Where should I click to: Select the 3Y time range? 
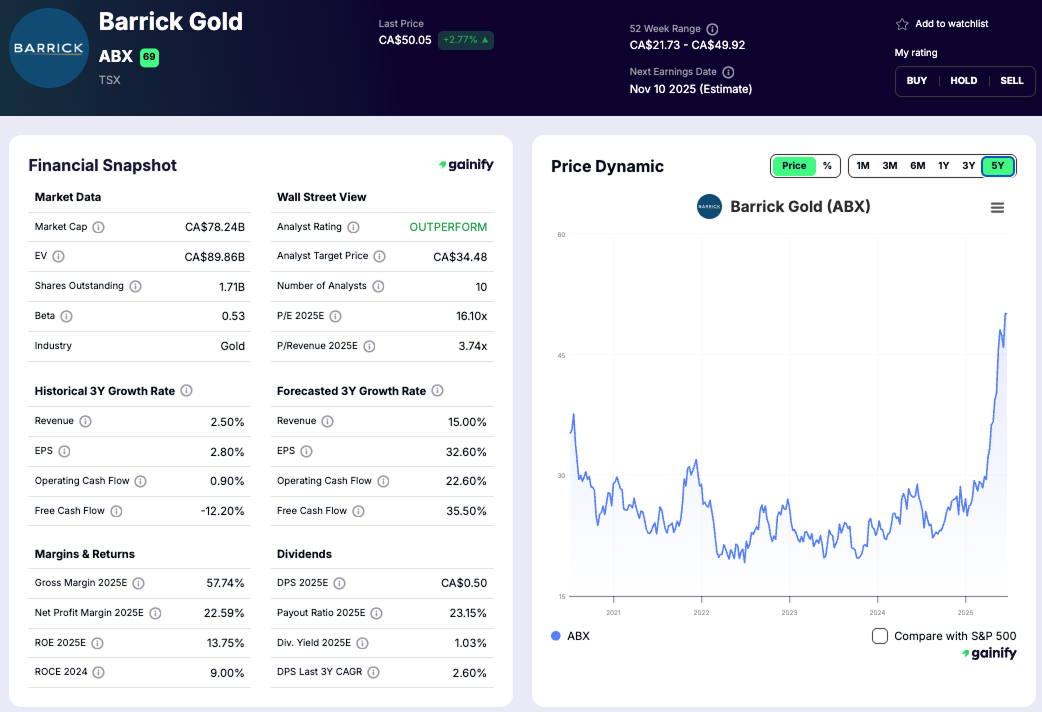click(970, 166)
